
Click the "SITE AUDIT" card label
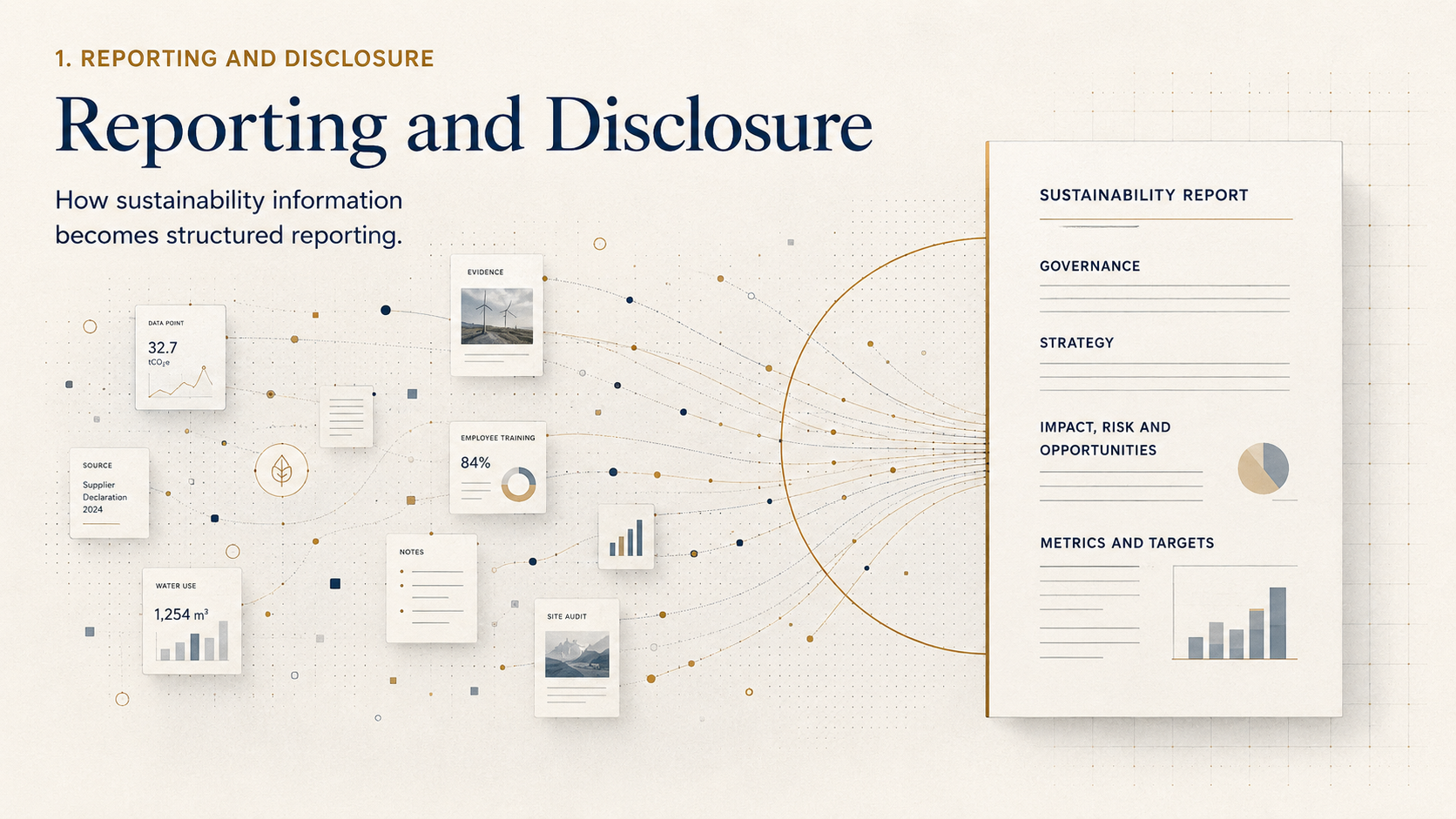(x=567, y=616)
